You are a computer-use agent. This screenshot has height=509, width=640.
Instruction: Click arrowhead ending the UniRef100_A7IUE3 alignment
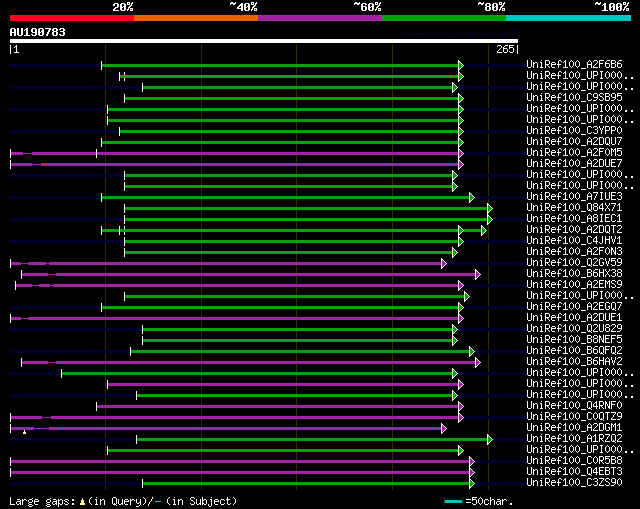pos(472,198)
